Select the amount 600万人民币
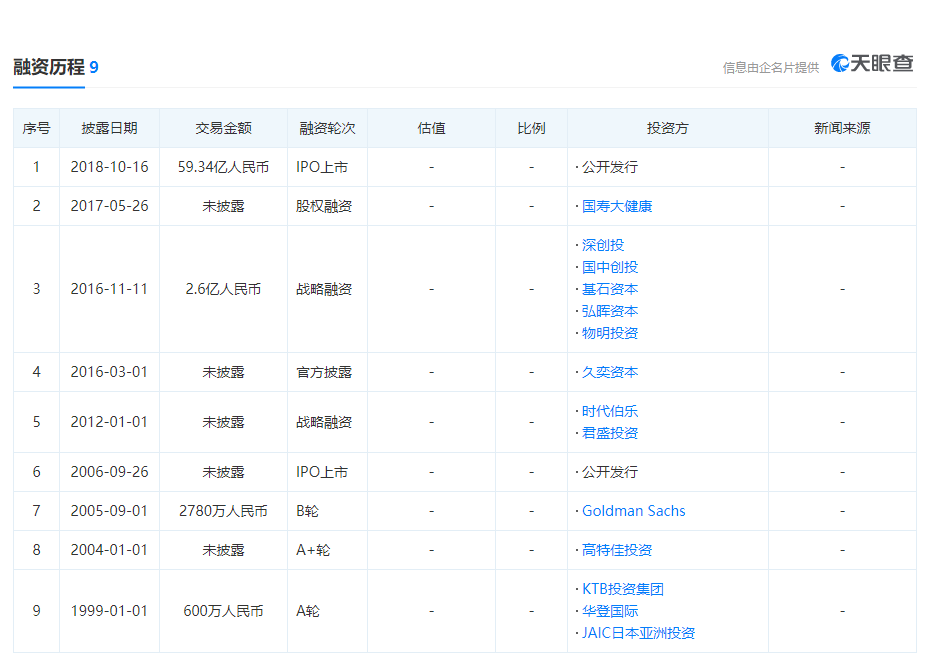926x660 pixels. coord(223,611)
